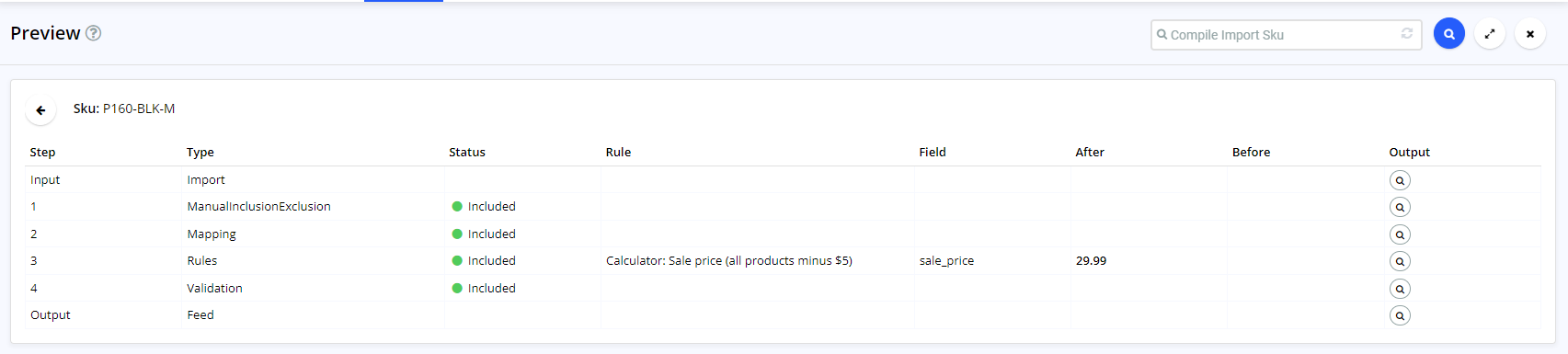View output for the Validation step
The height and width of the screenshot is (354, 1568).
coord(1400,289)
